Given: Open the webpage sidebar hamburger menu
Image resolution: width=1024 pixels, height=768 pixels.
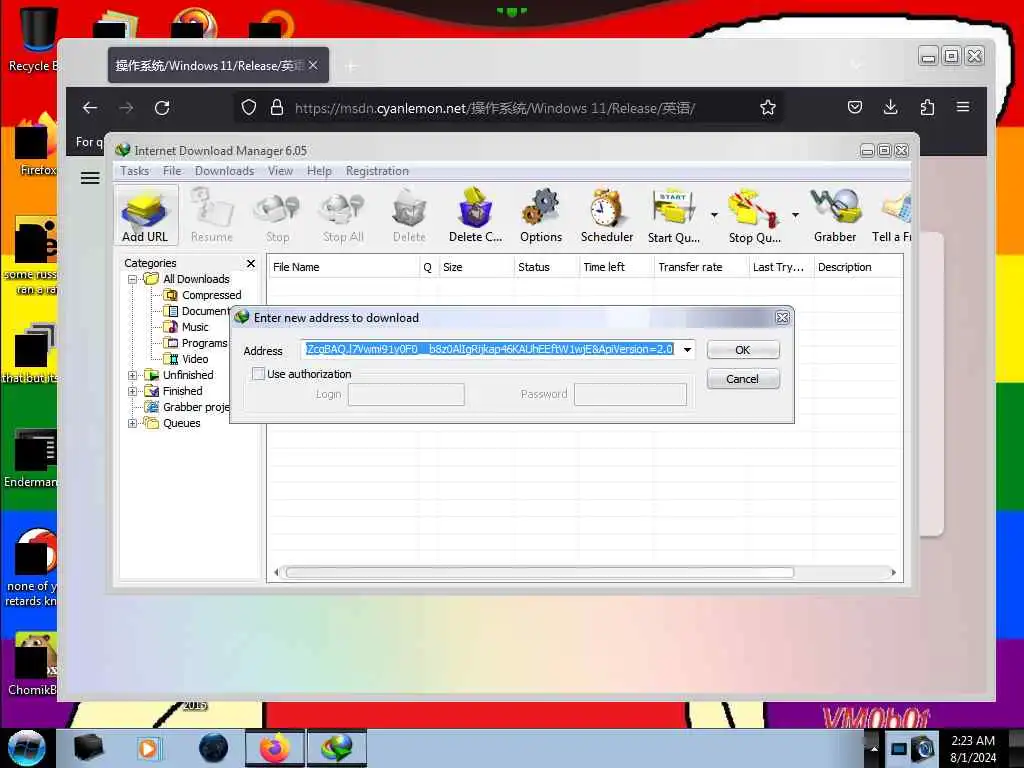Looking at the screenshot, I should point(90,178).
